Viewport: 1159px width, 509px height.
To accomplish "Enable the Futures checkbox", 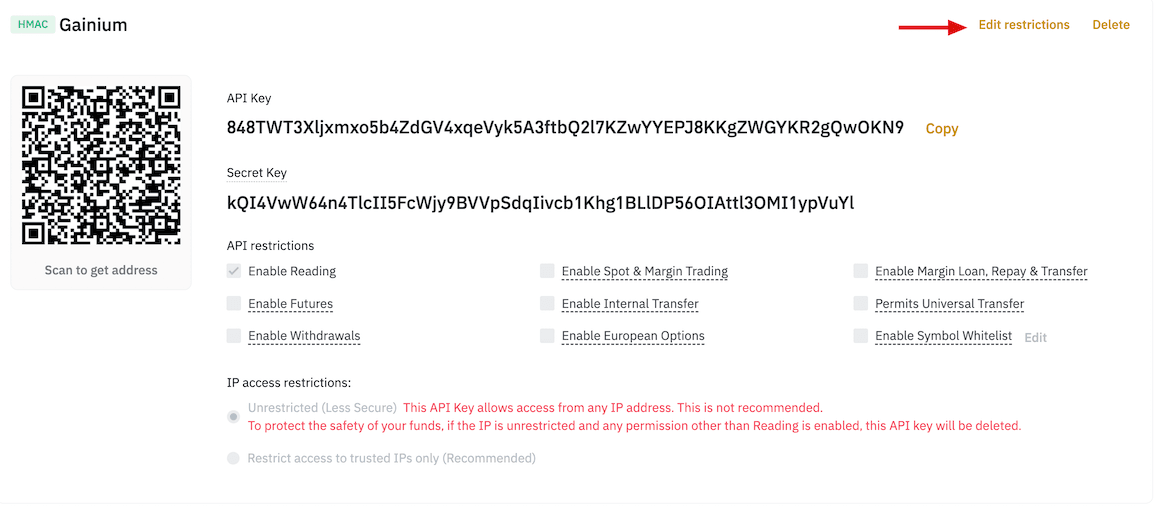I will (234, 304).
